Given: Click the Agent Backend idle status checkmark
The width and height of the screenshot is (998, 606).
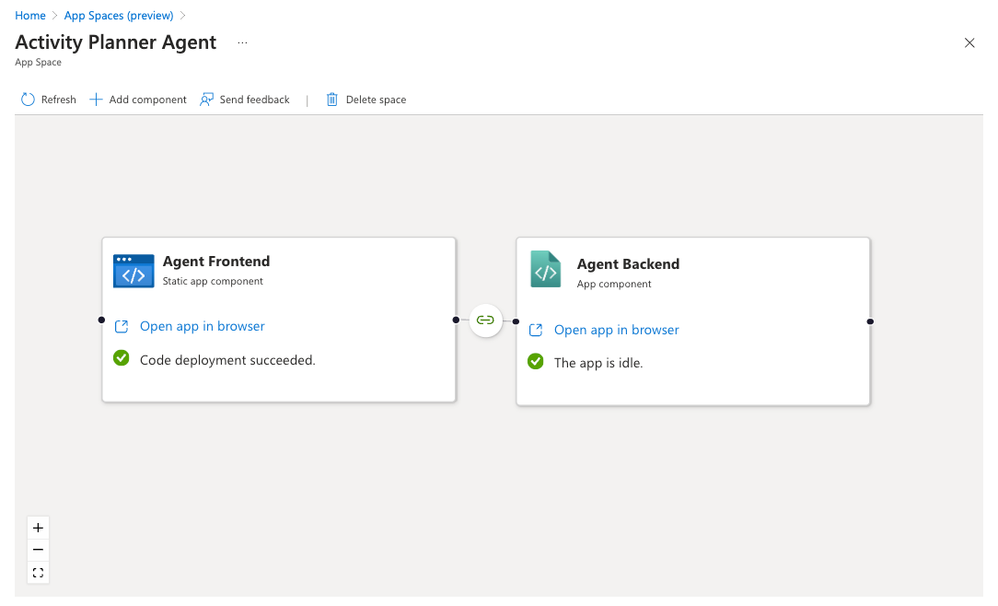Looking at the screenshot, I should (535, 362).
